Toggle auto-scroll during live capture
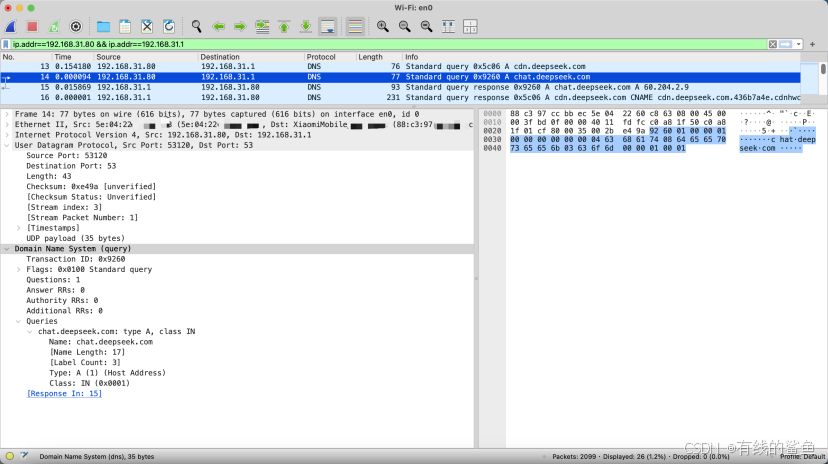This screenshot has height=464, width=828. [328, 26]
